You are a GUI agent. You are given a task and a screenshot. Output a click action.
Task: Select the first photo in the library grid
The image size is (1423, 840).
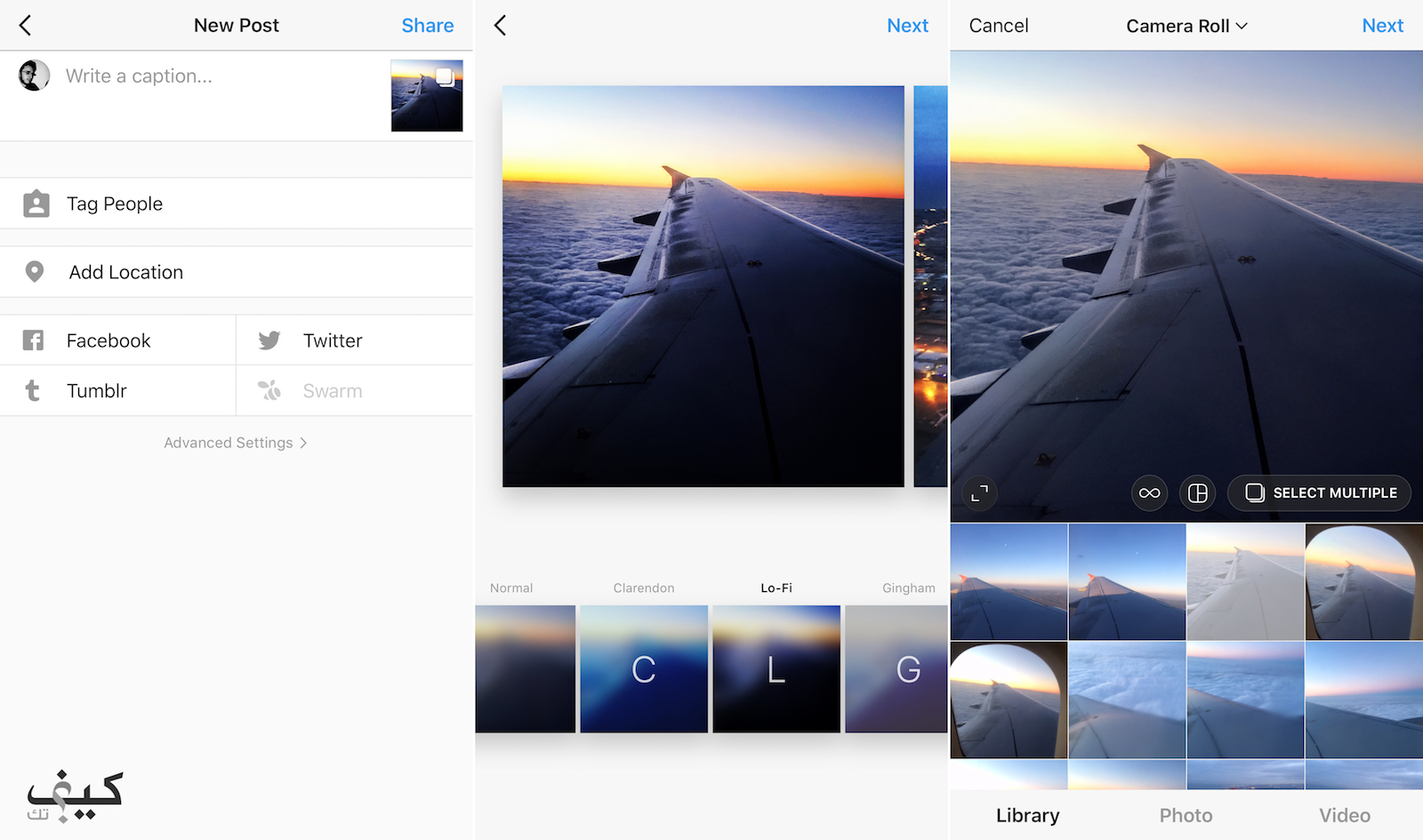click(x=1009, y=582)
